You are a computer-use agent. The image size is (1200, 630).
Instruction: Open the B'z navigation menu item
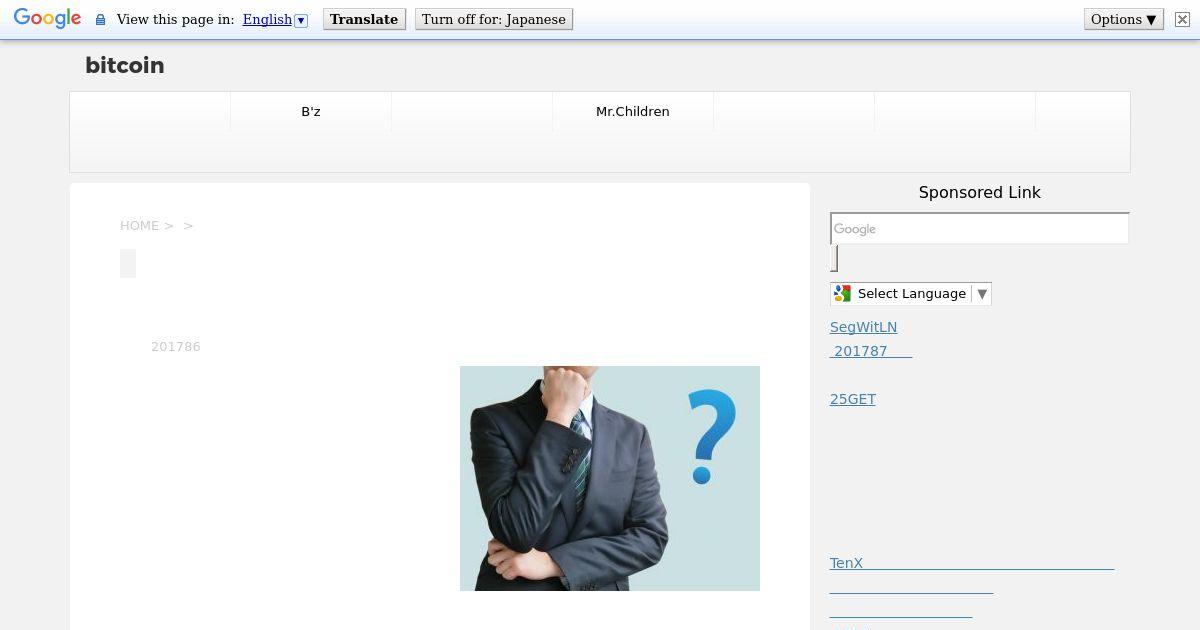point(311,111)
